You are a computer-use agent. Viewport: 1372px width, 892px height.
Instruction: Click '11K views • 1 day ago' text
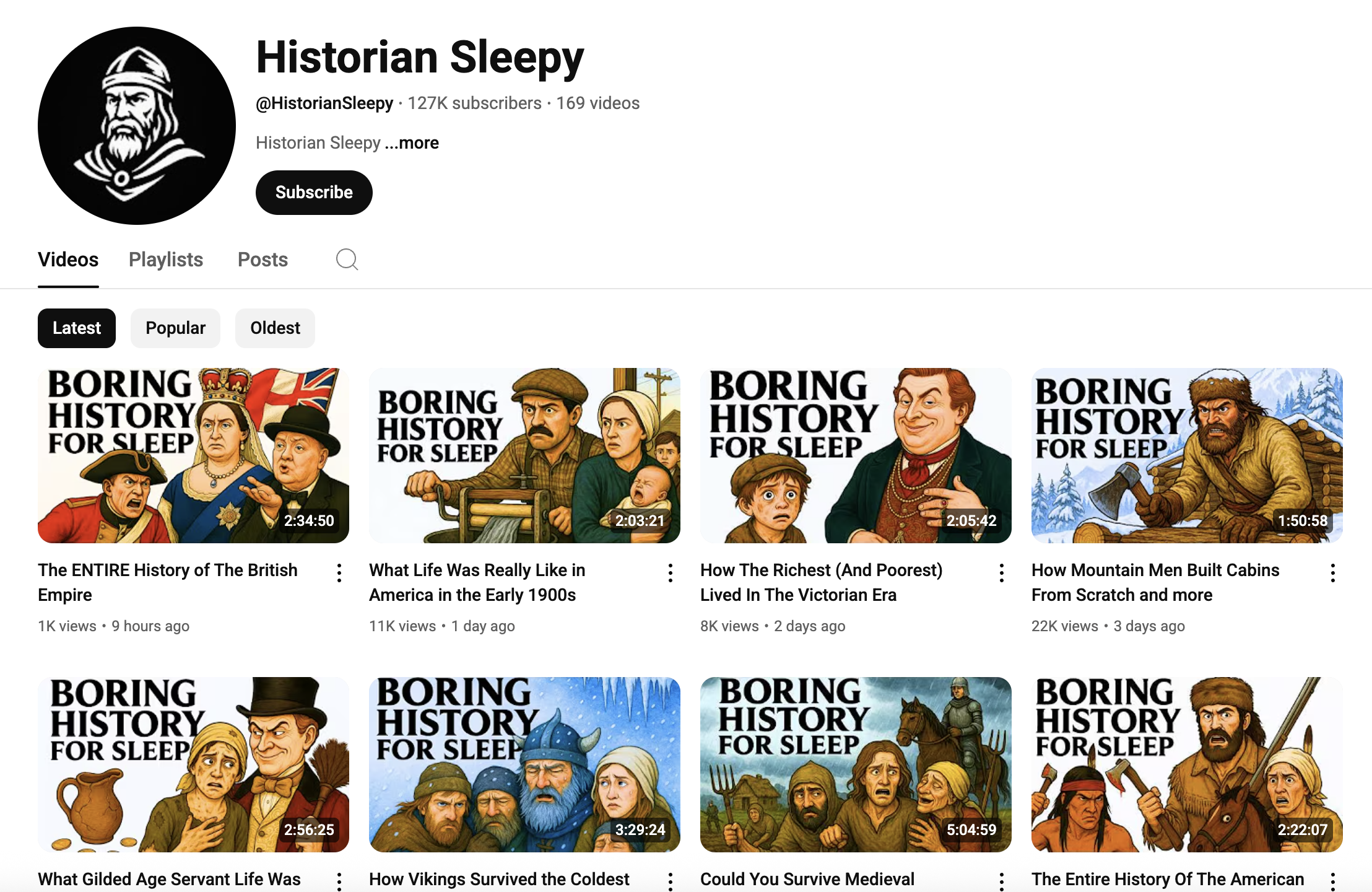(442, 626)
